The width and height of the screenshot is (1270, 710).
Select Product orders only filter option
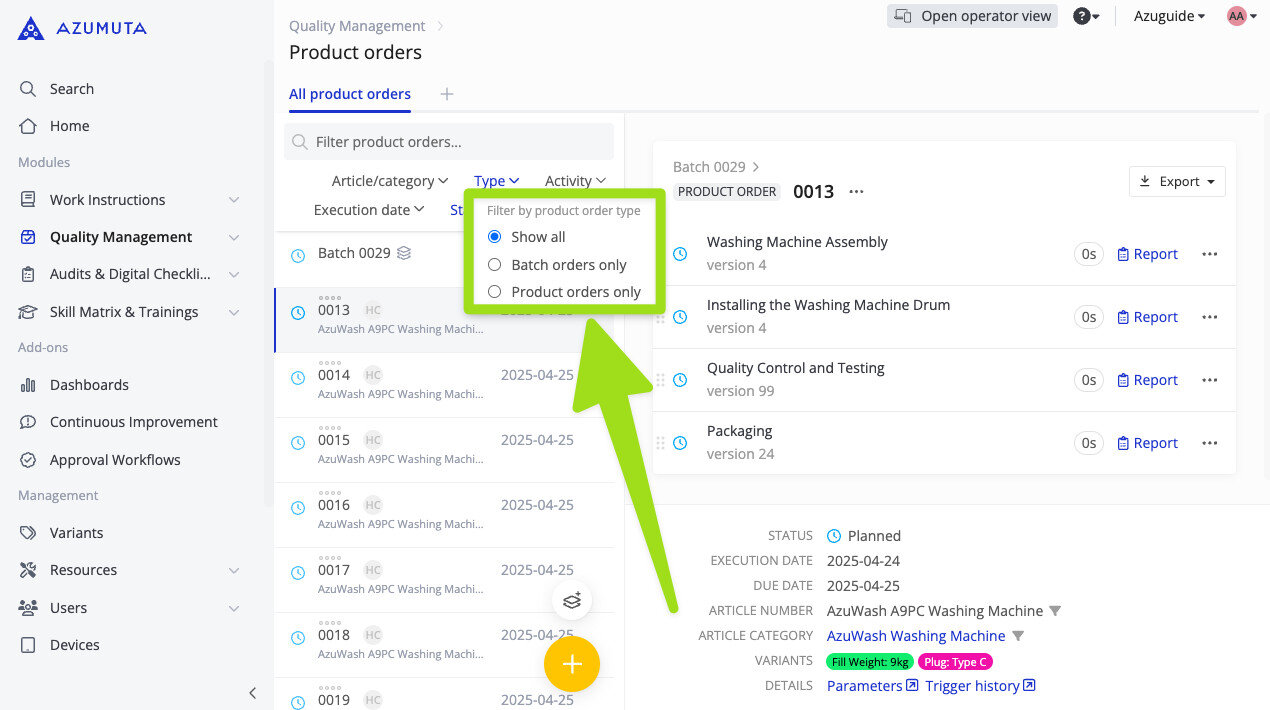click(494, 291)
